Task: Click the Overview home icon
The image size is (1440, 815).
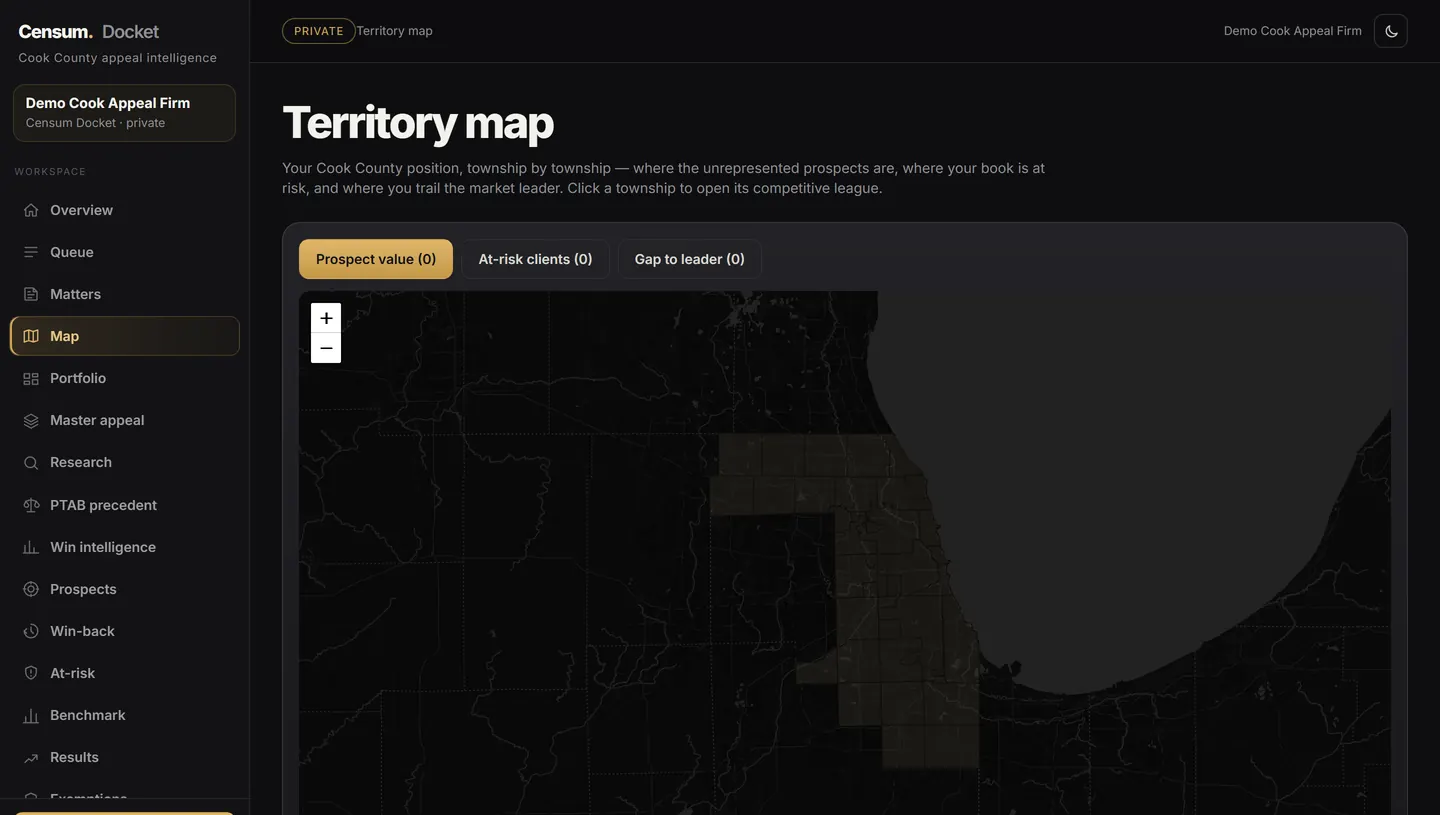Action: click(x=31, y=210)
